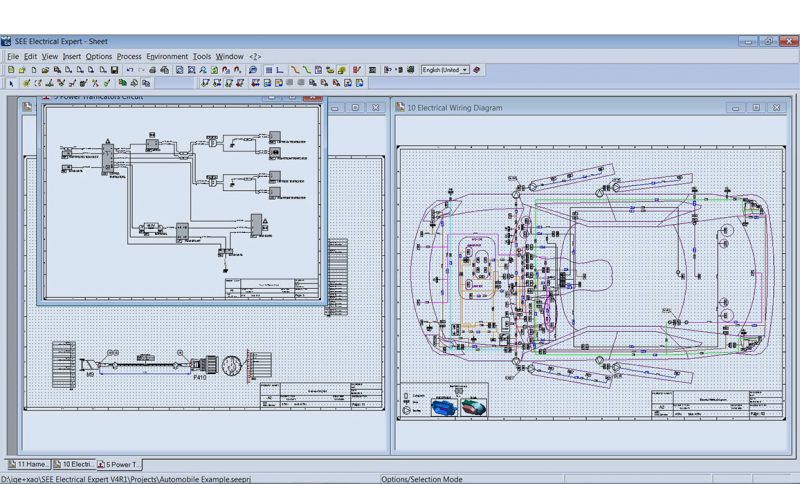Minimize the 10 Electrical Wiring Diagram window

pyautogui.click(x=735, y=108)
